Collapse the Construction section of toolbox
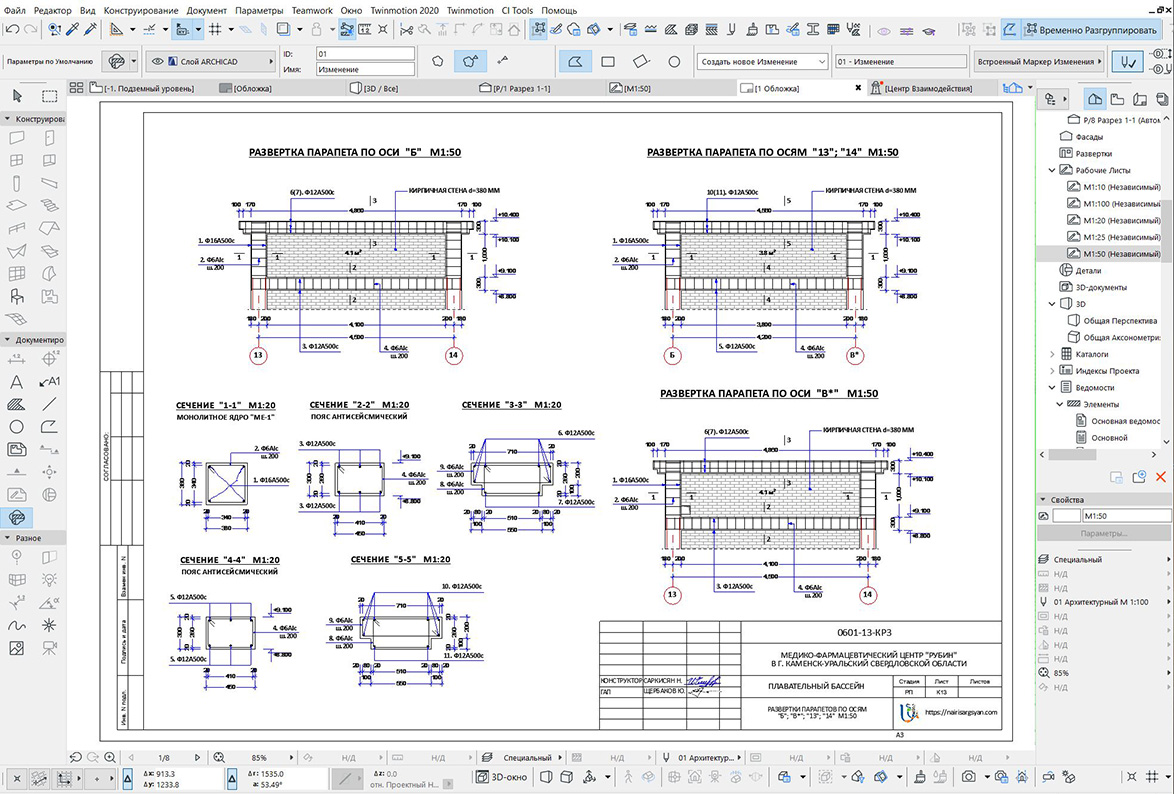The image size is (1174, 794). [34, 118]
